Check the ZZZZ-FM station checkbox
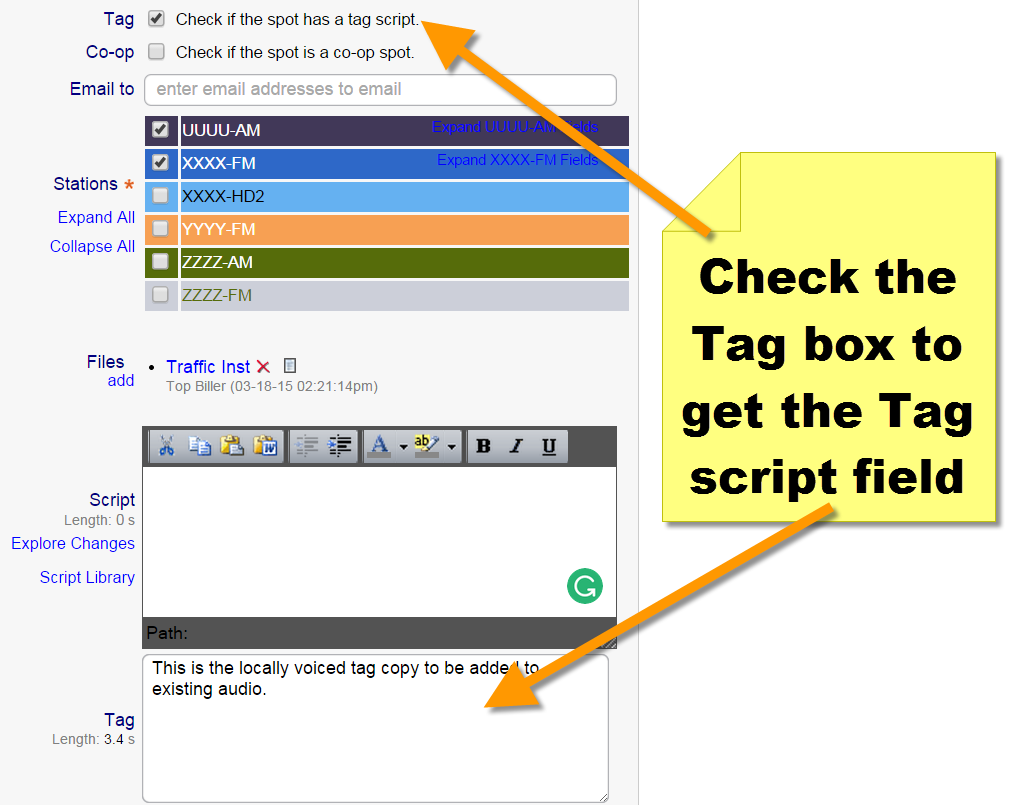 click(x=160, y=295)
